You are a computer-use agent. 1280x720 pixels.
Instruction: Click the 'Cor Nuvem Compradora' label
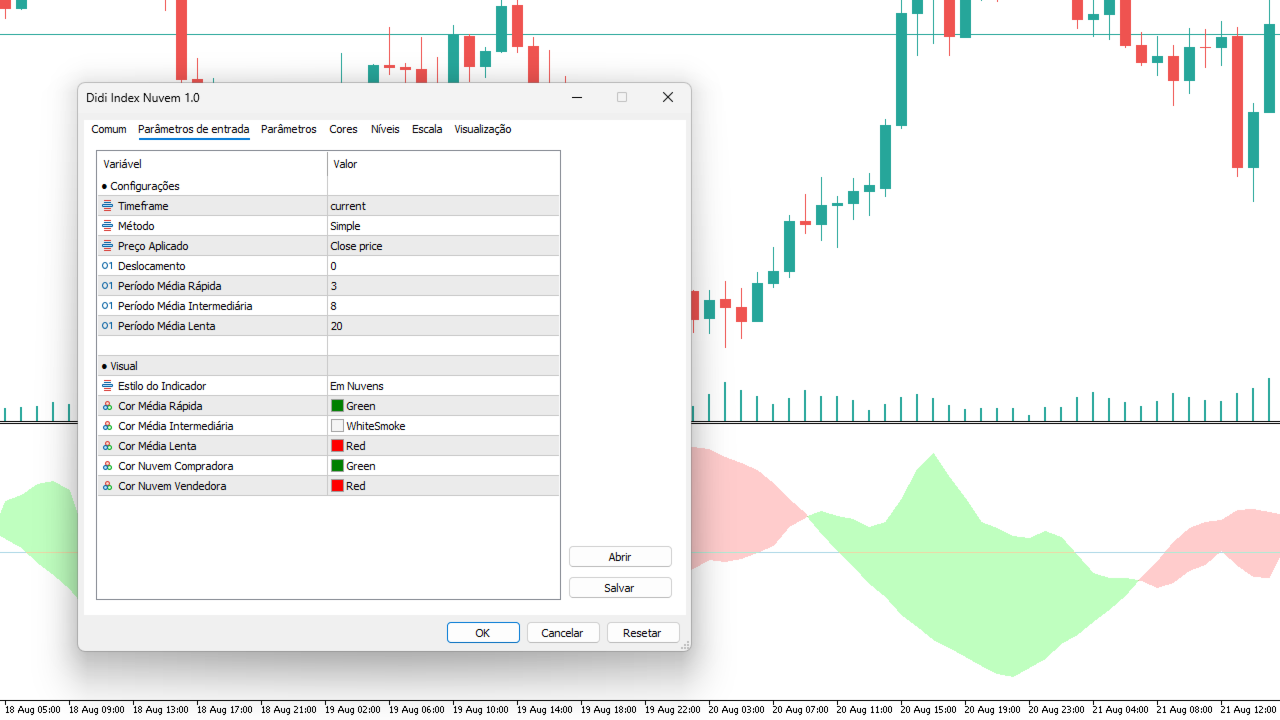coord(176,466)
